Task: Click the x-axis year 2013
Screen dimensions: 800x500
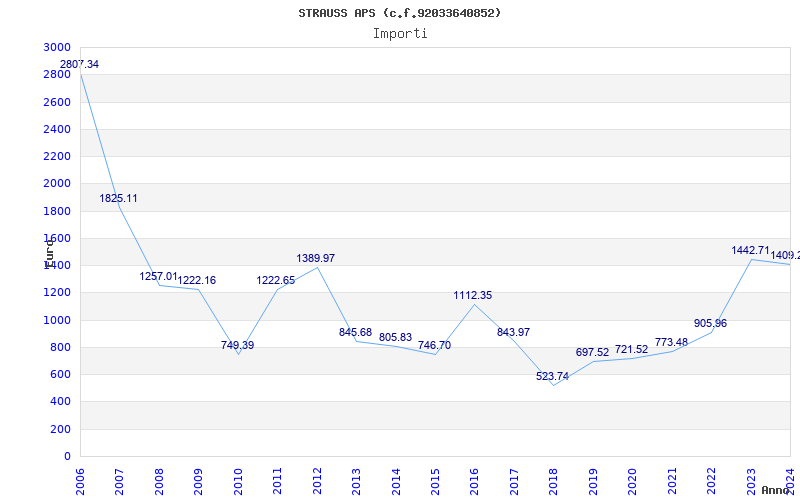Action: point(356,482)
